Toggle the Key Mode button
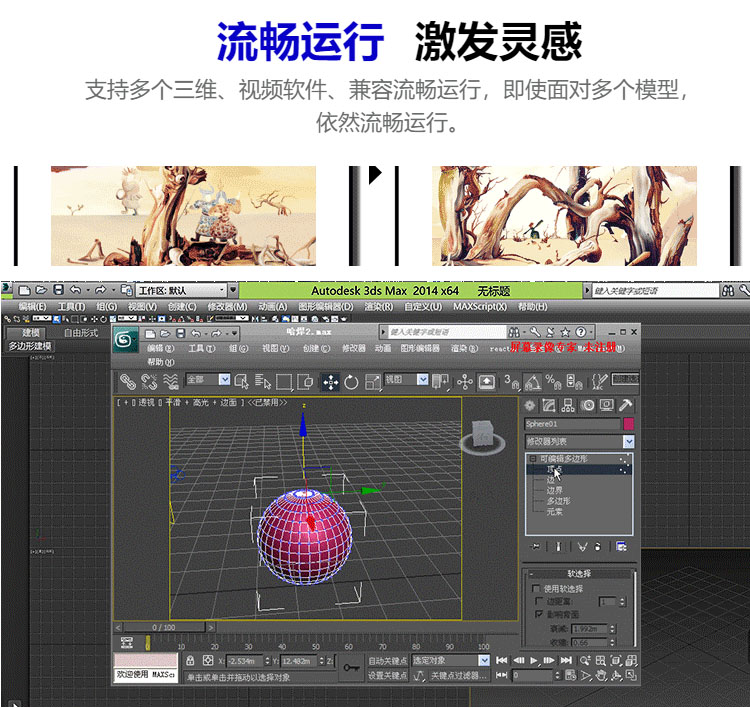 point(501,675)
